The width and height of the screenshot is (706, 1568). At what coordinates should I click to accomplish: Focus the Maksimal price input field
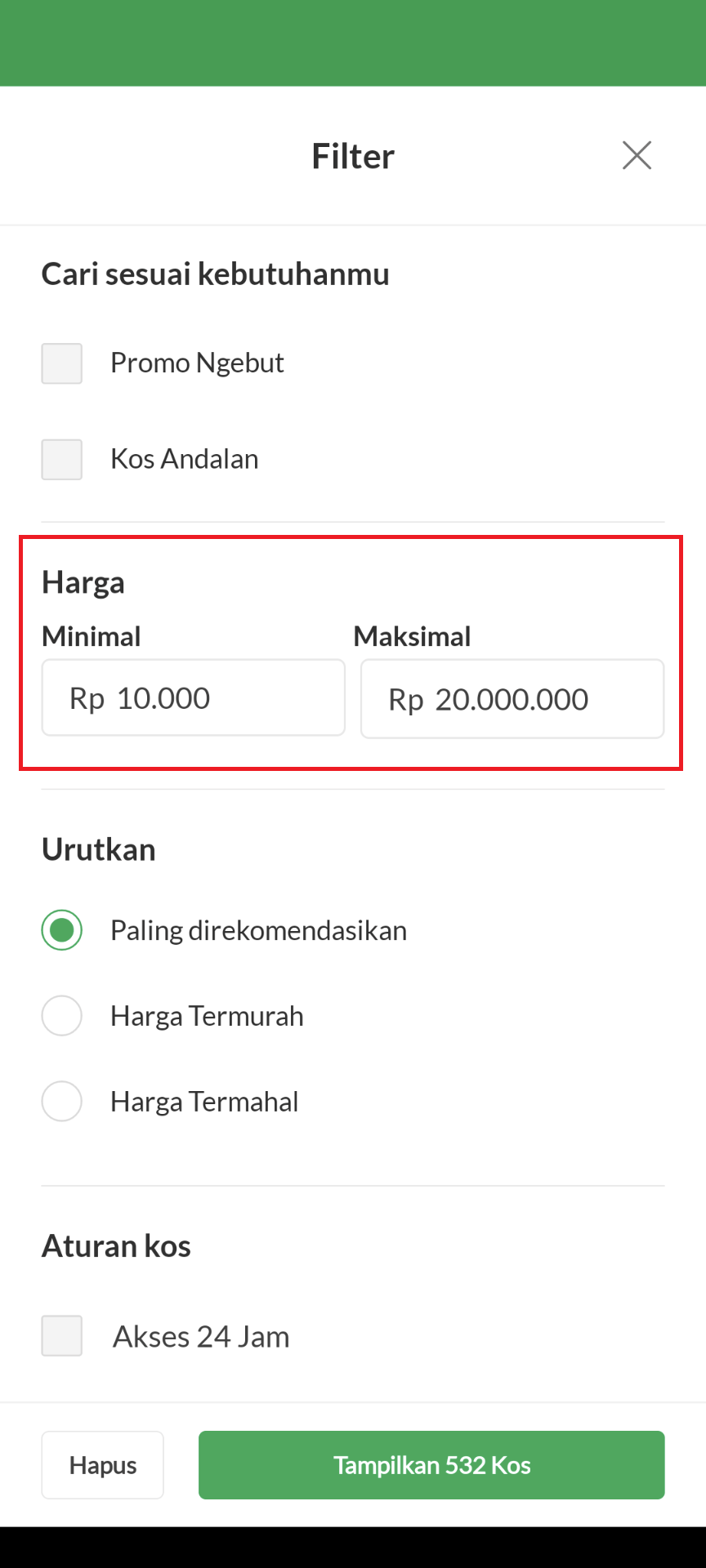click(x=512, y=699)
